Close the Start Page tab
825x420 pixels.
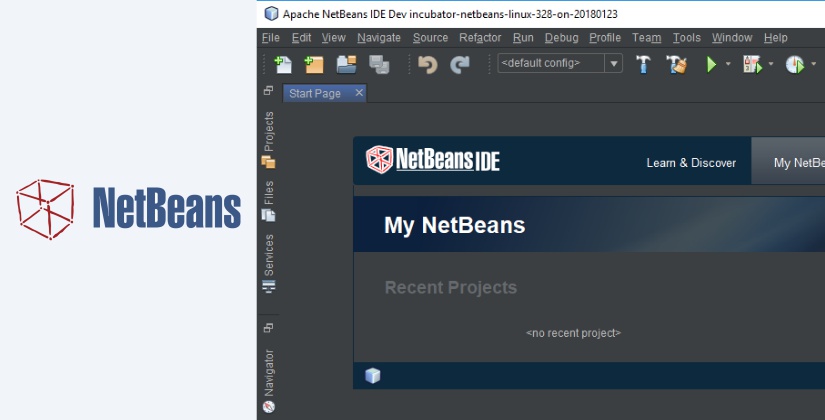359,93
